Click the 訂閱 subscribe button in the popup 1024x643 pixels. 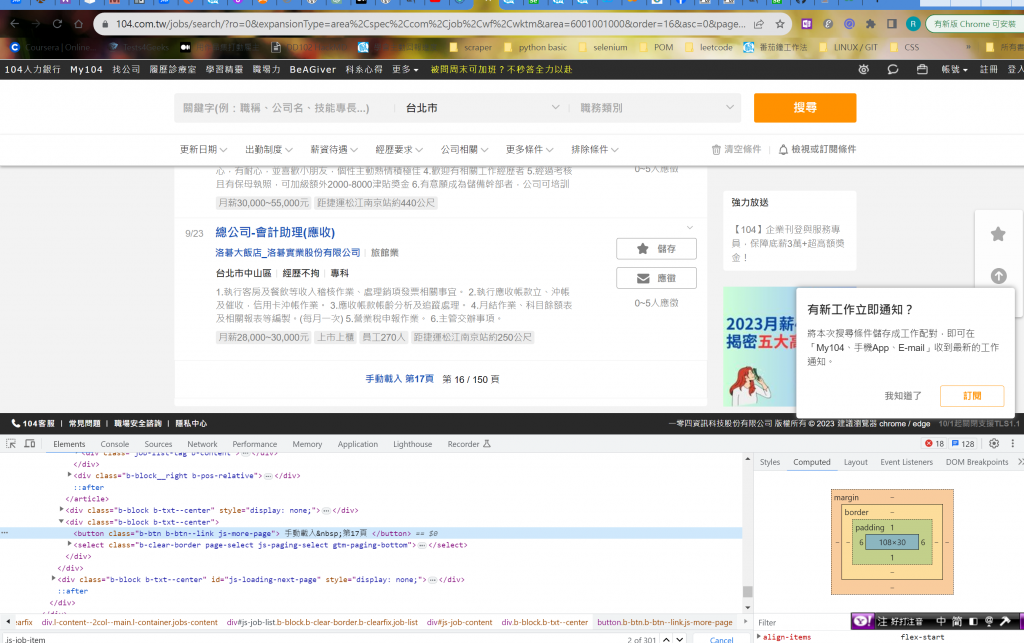point(972,396)
